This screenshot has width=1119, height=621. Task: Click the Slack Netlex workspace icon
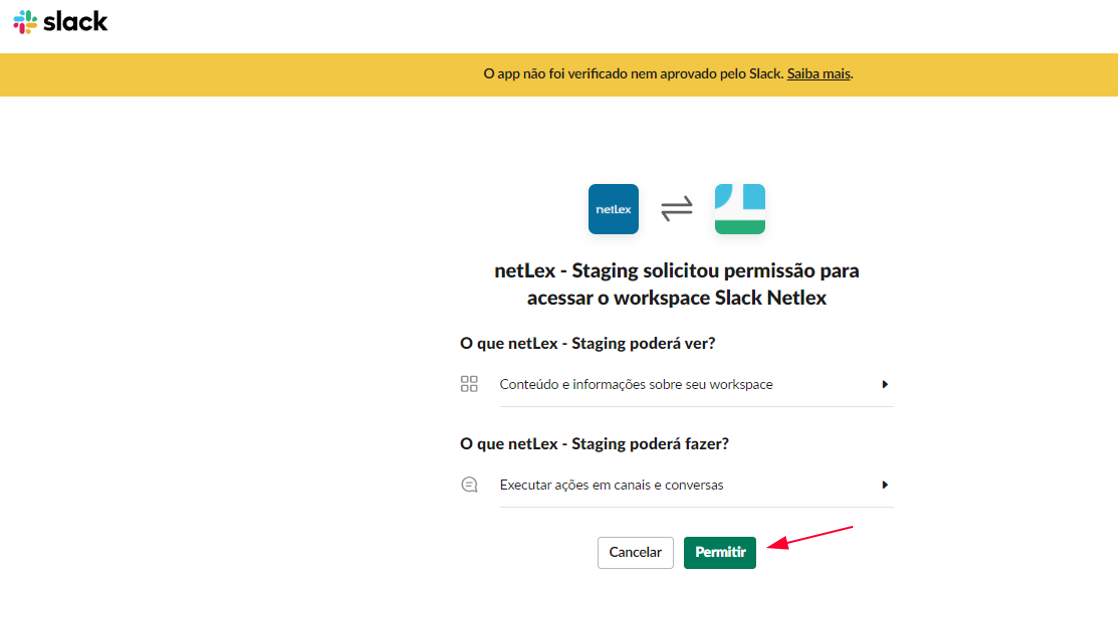(739, 209)
